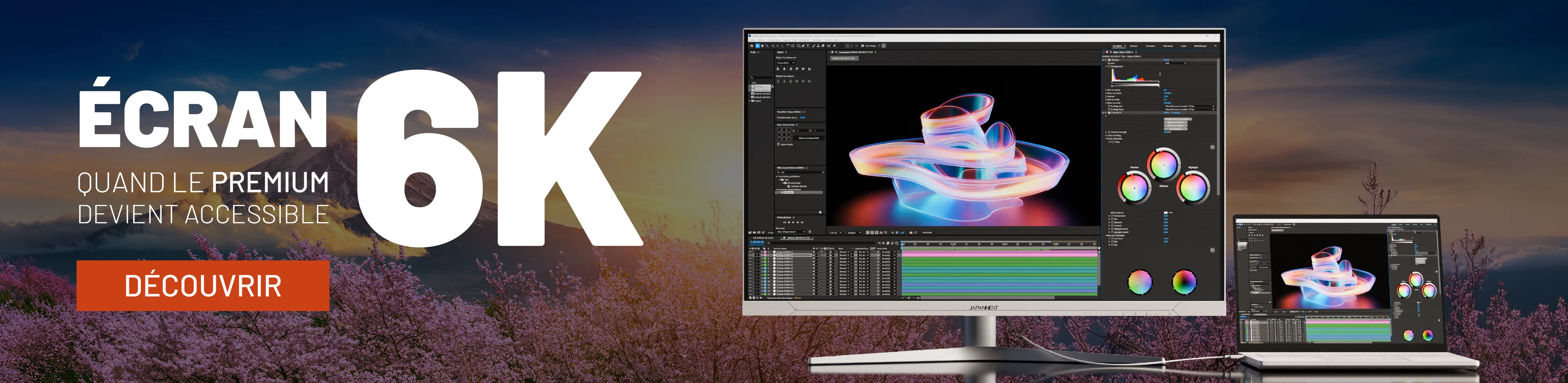The width and height of the screenshot is (1568, 383).
Task: Select the Hand tool in the toolbar
Action: click(762, 46)
